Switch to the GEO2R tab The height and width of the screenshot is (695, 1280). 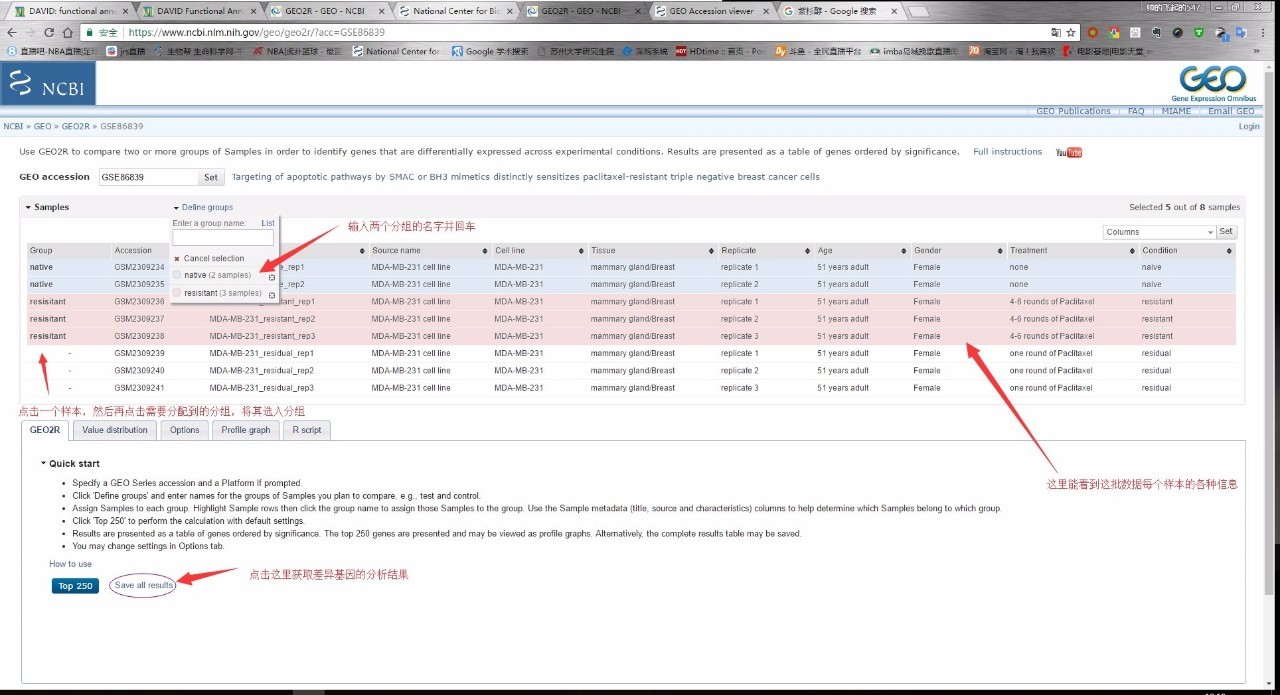[x=45, y=430]
